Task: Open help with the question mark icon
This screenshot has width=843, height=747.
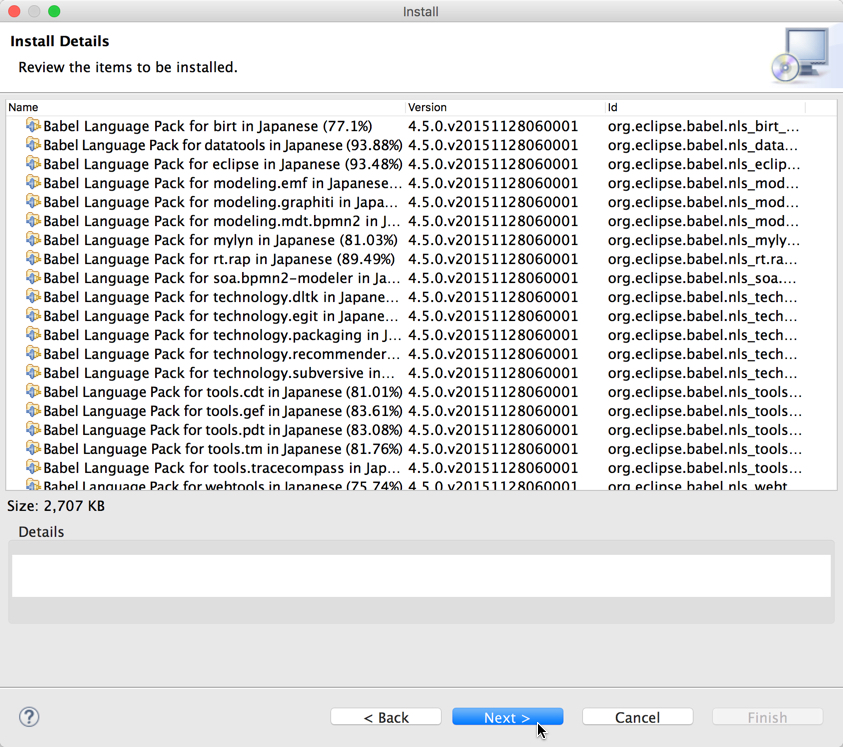Action: pyautogui.click(x=29, y=717)
